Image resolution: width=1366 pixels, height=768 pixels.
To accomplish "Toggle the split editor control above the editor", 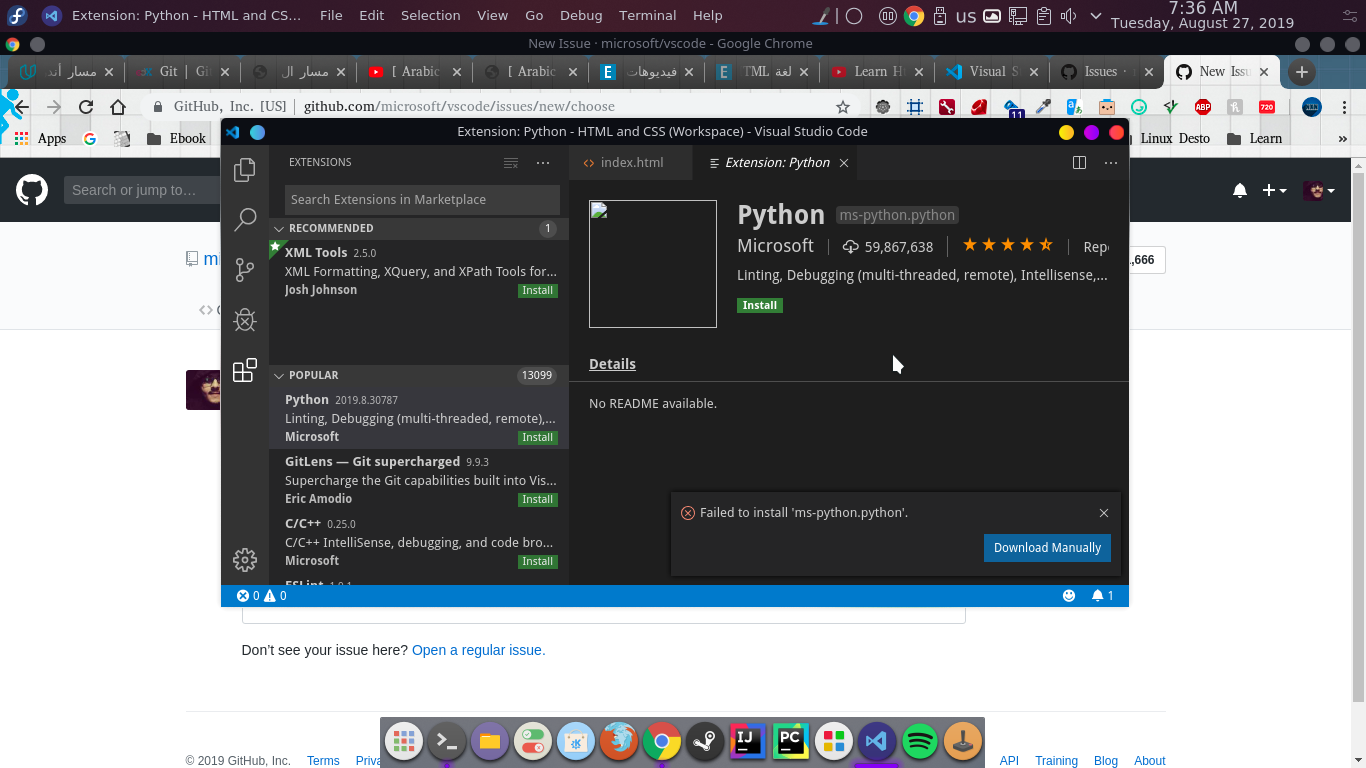I will pos(1079,162).
